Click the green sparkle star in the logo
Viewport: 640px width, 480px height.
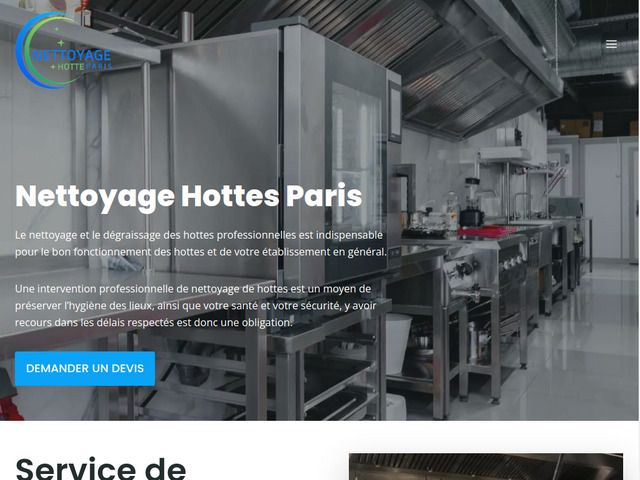click(x=60, y=42)
